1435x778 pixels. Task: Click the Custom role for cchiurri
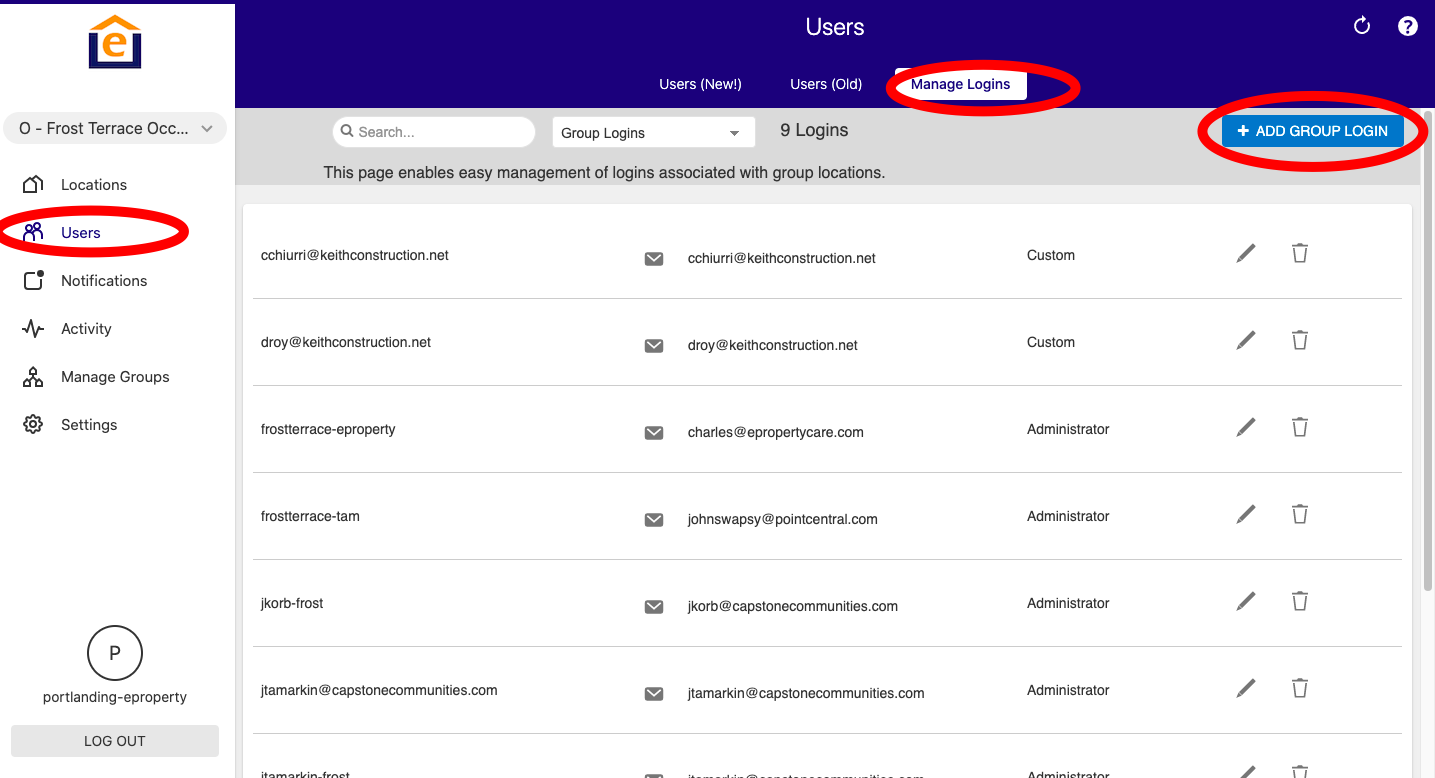pos(1051,255)
